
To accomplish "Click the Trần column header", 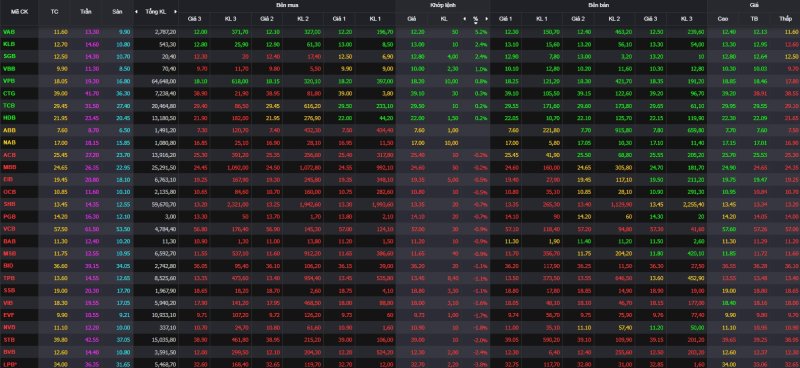I will [x=85, y=11].
